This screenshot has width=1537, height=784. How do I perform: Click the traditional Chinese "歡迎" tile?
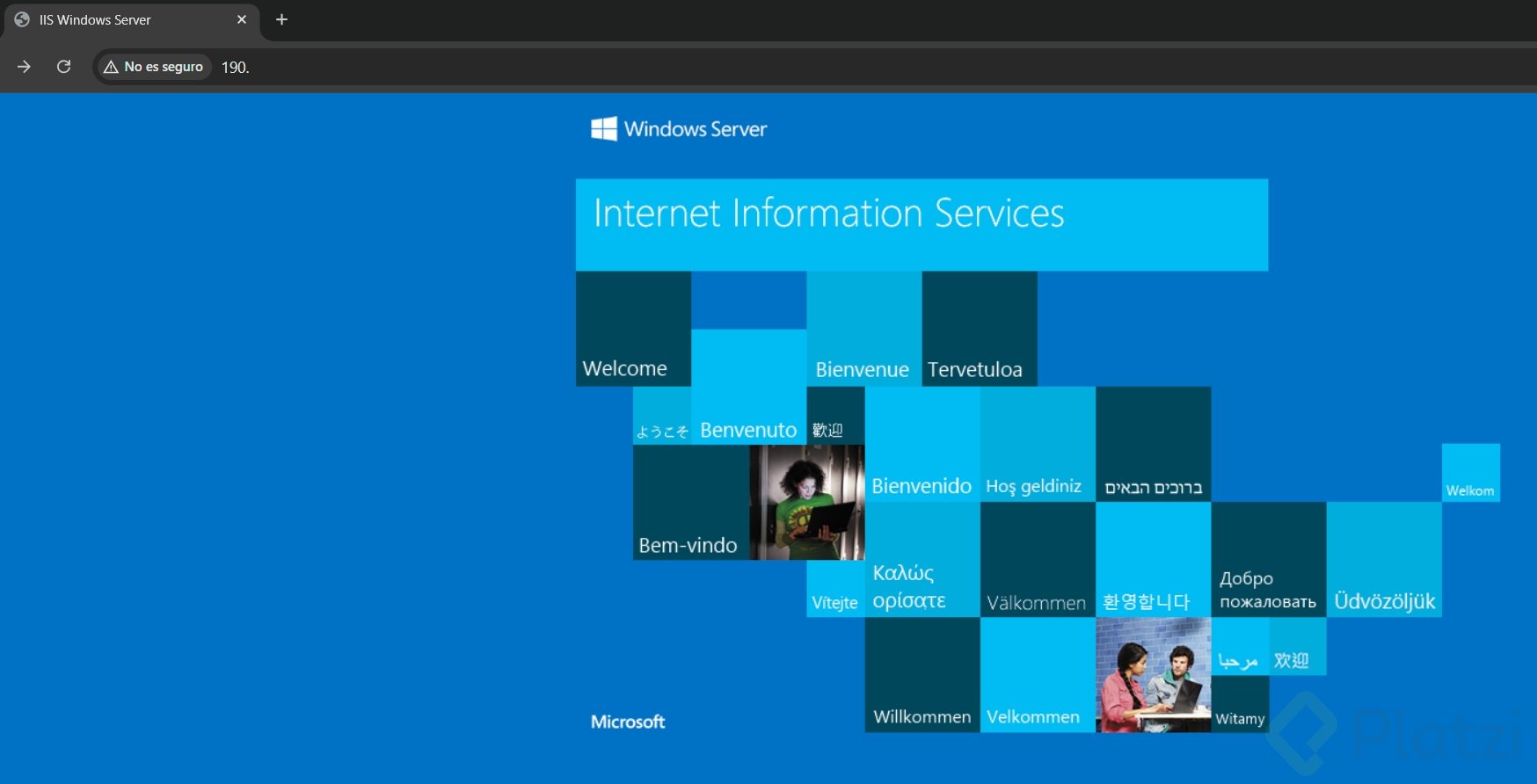[835, 416]
